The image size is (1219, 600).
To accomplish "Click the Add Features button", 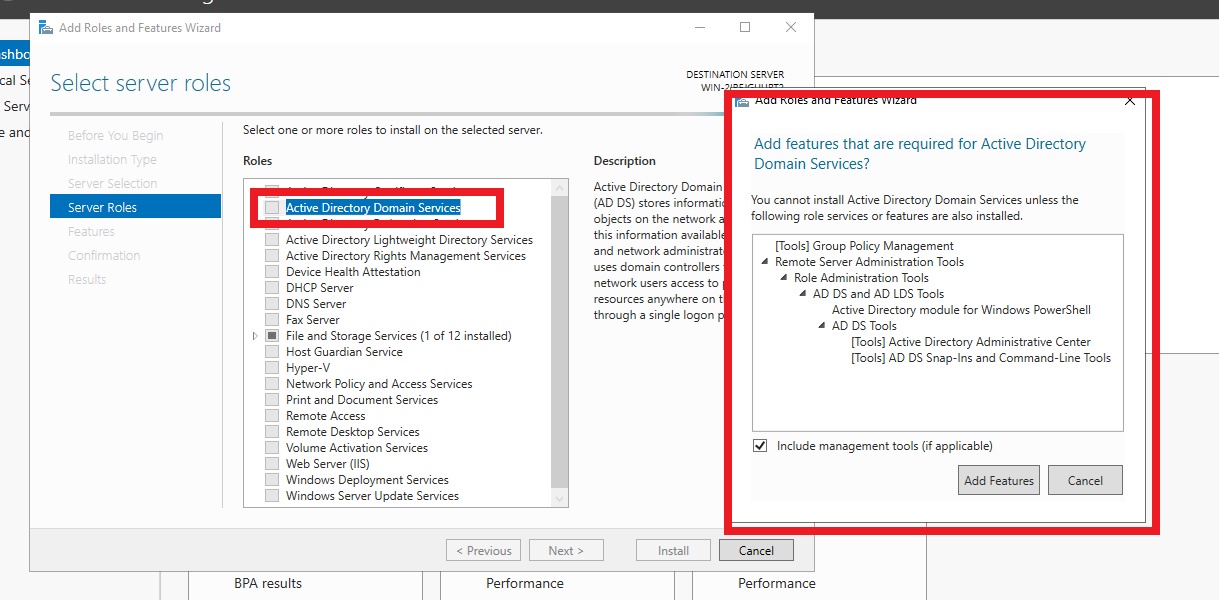I will coord(999,480).
